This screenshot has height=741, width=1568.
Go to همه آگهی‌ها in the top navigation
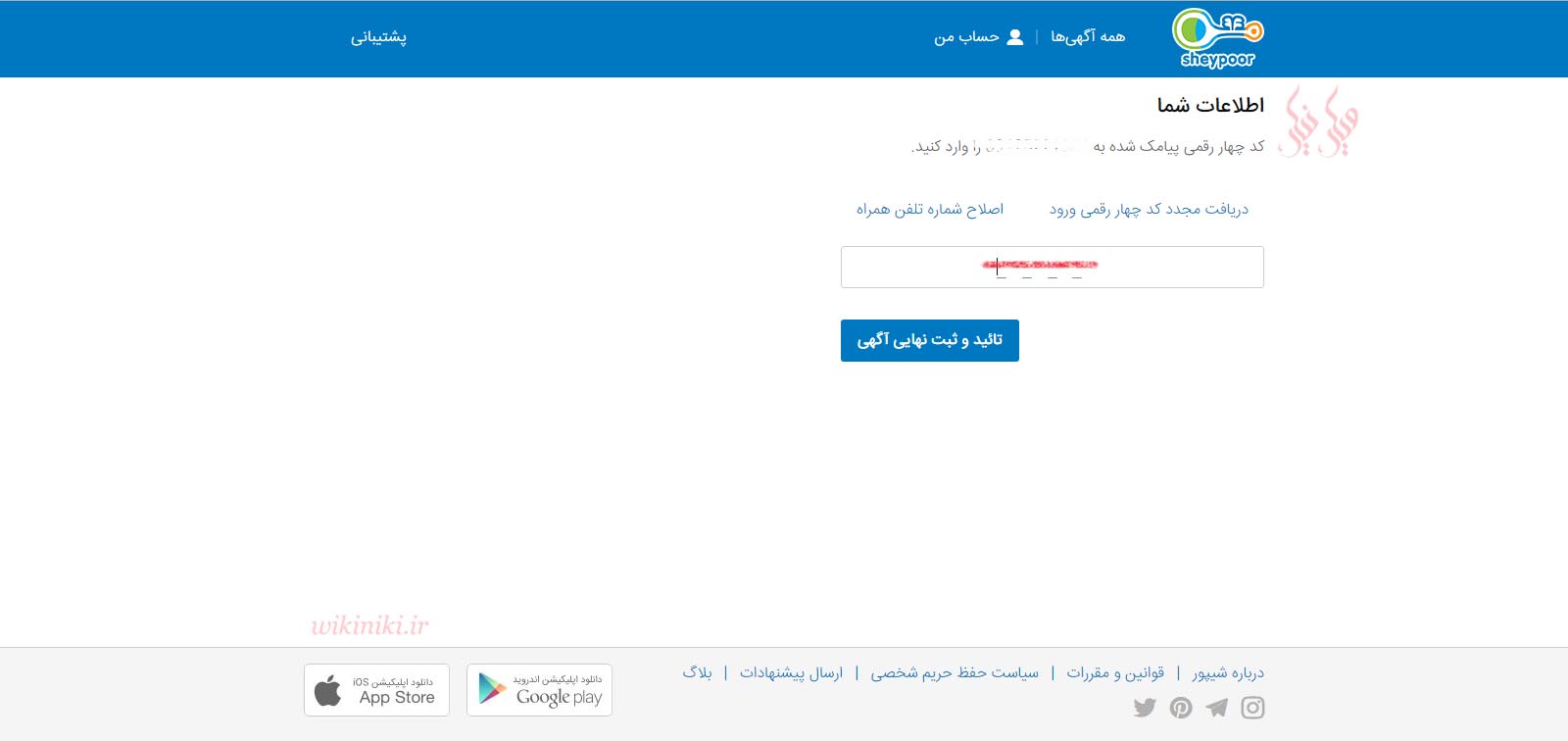click(x=1088, y=37)
